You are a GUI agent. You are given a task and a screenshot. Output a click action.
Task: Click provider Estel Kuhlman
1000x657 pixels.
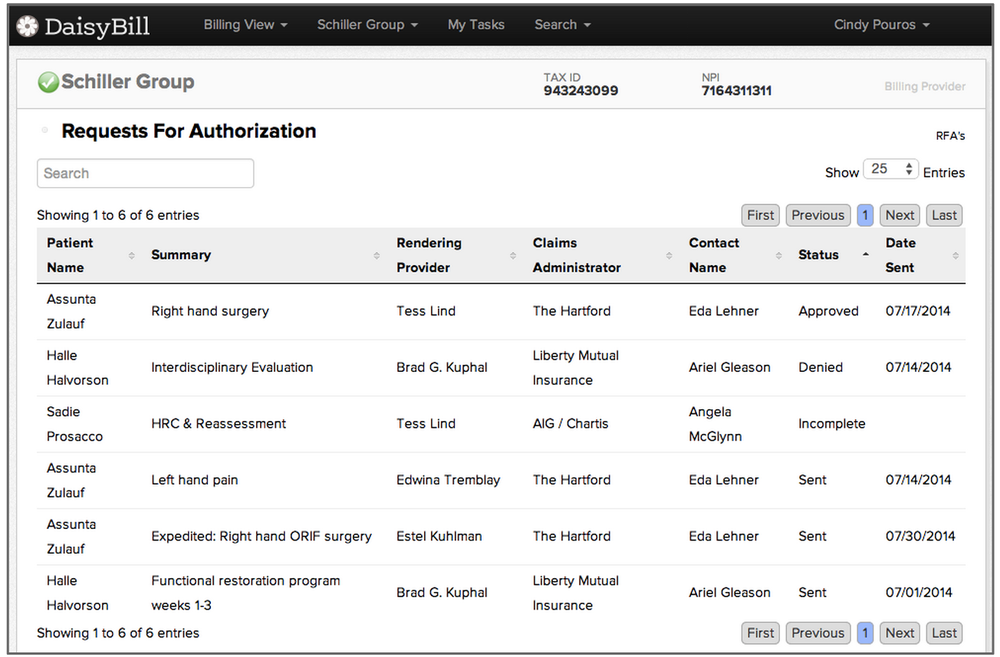click(439, 536)
